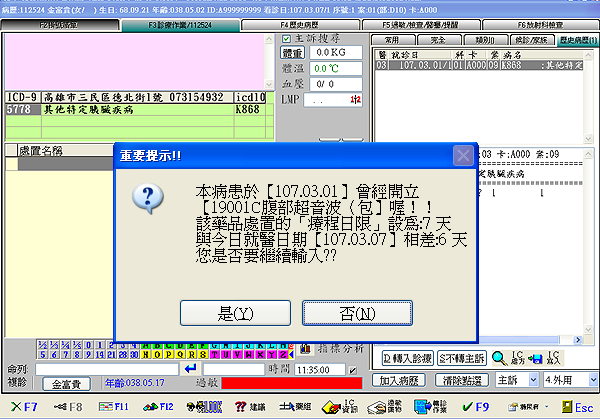Click the F12 toolbar icon

pos(159,407)
